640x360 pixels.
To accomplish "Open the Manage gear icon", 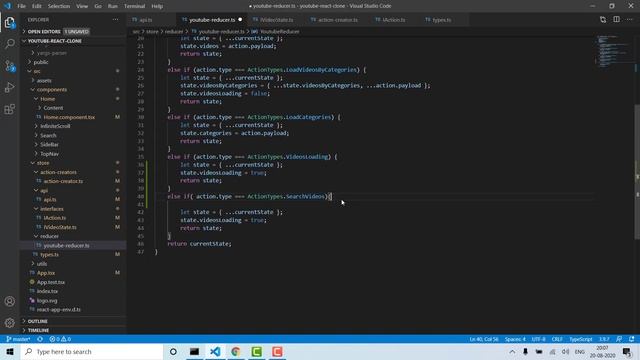I will [10, 323].
